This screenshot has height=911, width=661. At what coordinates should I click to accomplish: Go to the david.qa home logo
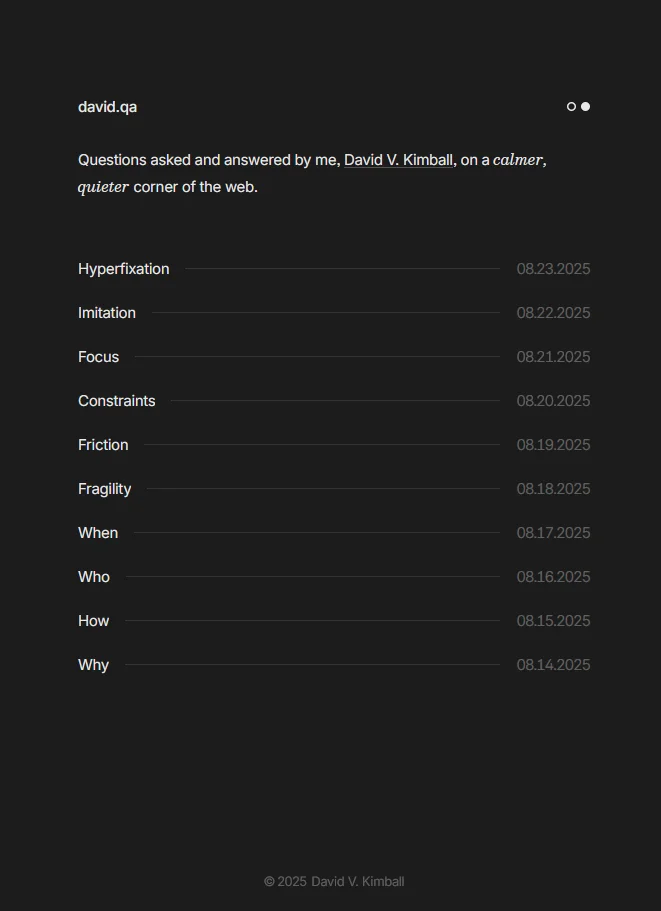[107, 107]
